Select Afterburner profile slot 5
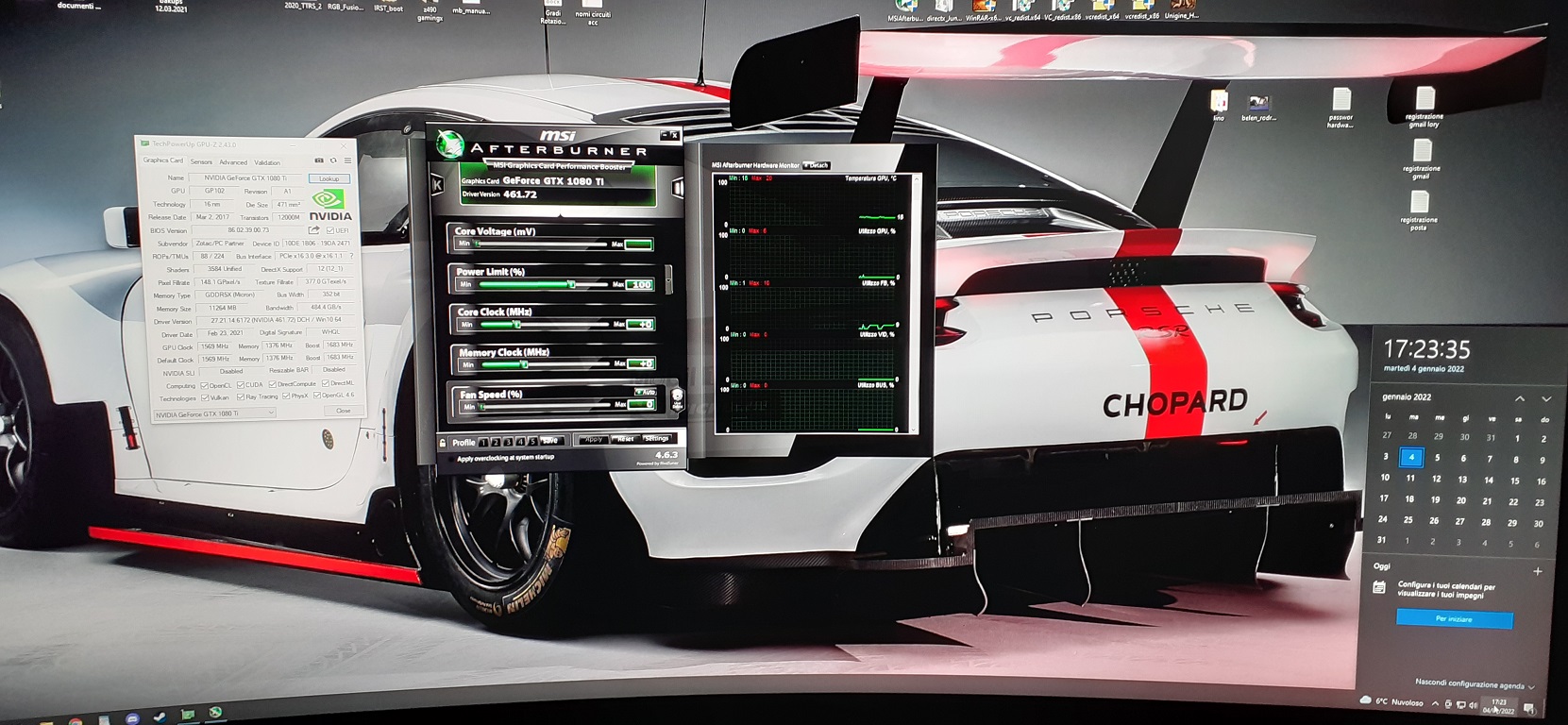 click(x=532, y=441)
